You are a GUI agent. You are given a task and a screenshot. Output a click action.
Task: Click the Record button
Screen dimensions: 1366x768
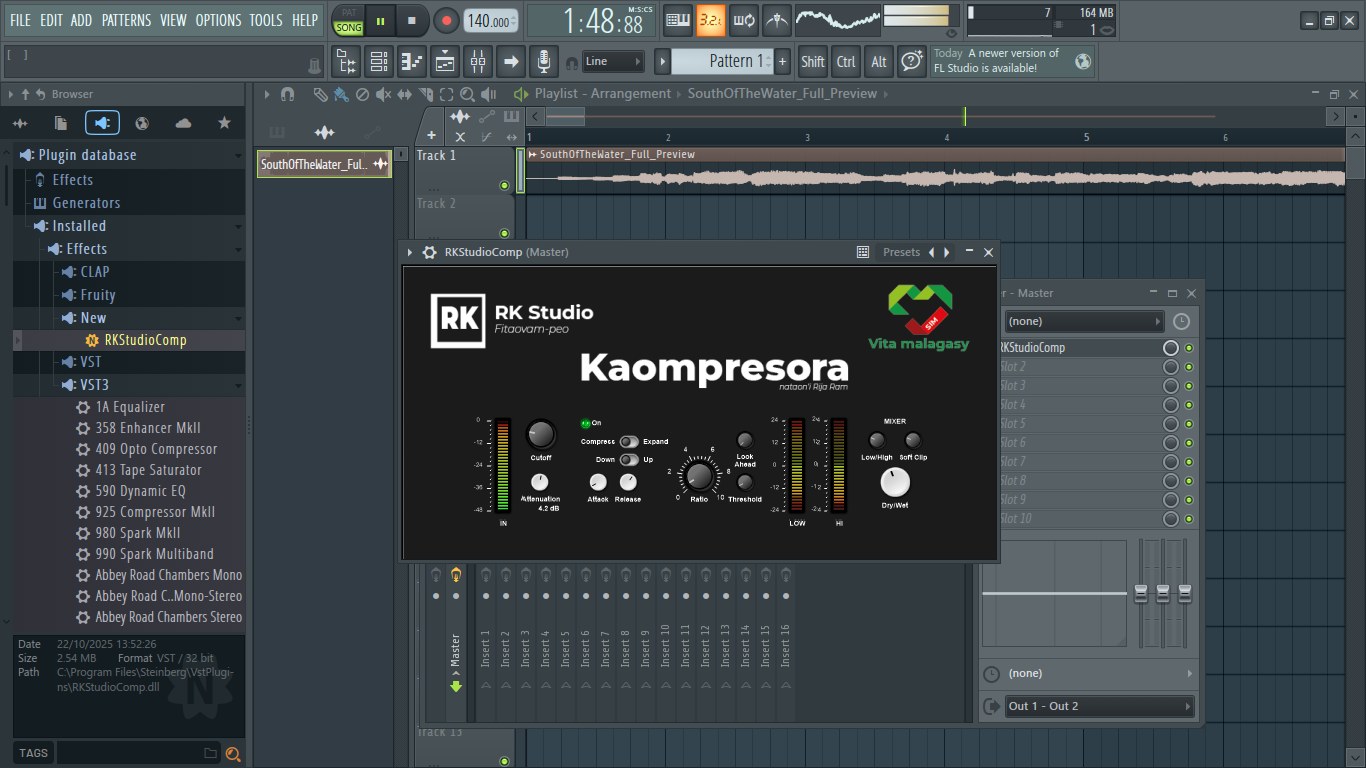pos(446,20)
